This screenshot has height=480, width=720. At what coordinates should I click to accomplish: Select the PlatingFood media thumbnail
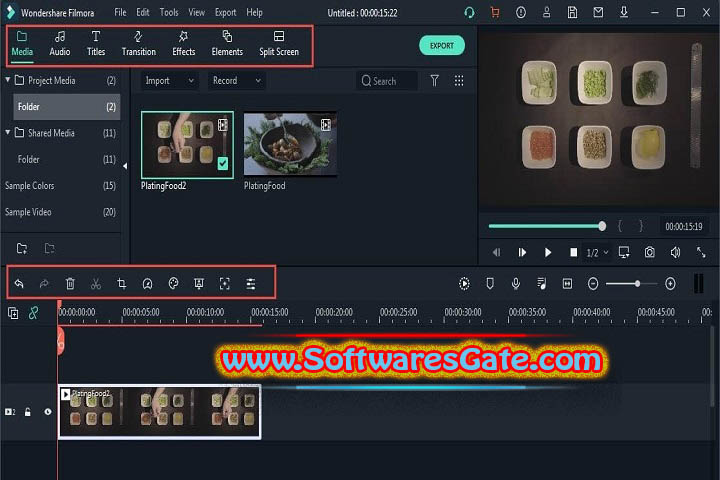[290, 144]
